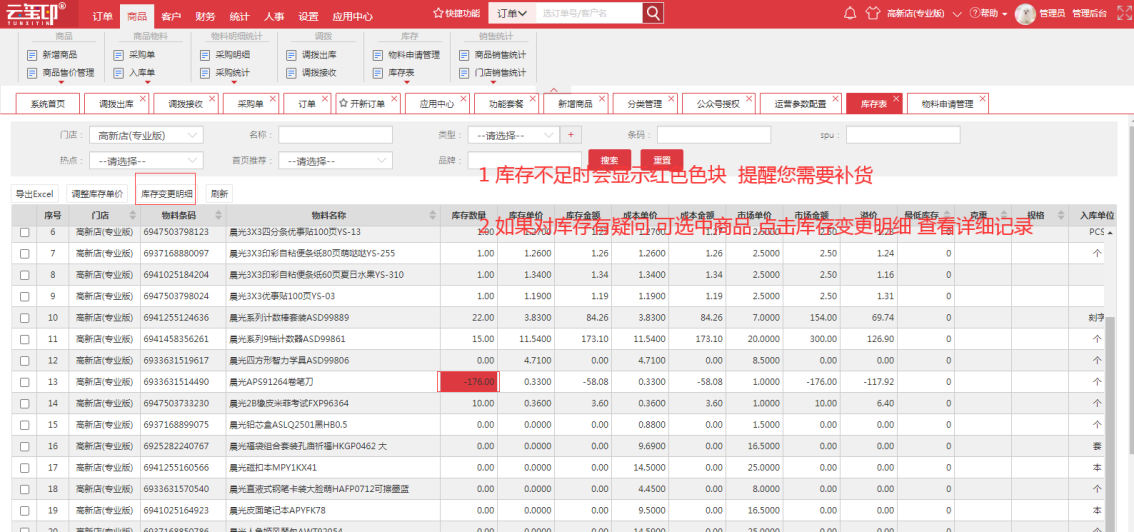Click the red -176.00 stock cell
Image resolution: width=1134 pixels, height=532 pixels.
click(469, 382)
